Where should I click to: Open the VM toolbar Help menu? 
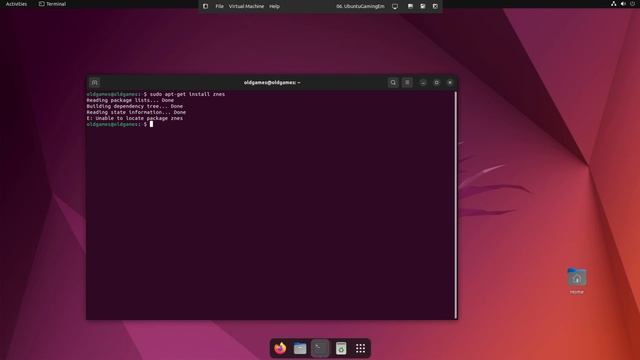pos(274,6)
